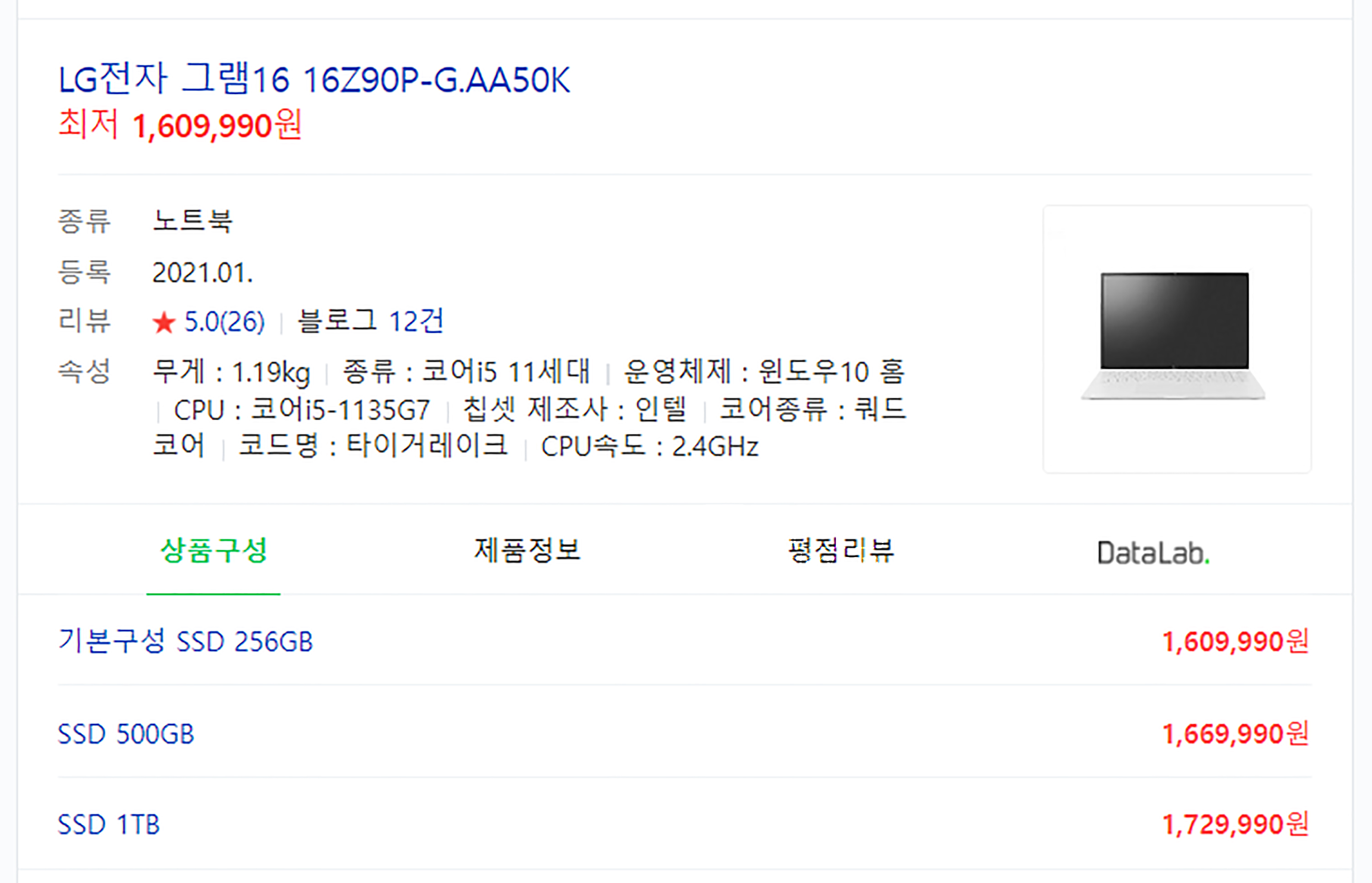Click the 1,609,990원 price in 기본구성 row
1372x883 pixels.
1236,641
